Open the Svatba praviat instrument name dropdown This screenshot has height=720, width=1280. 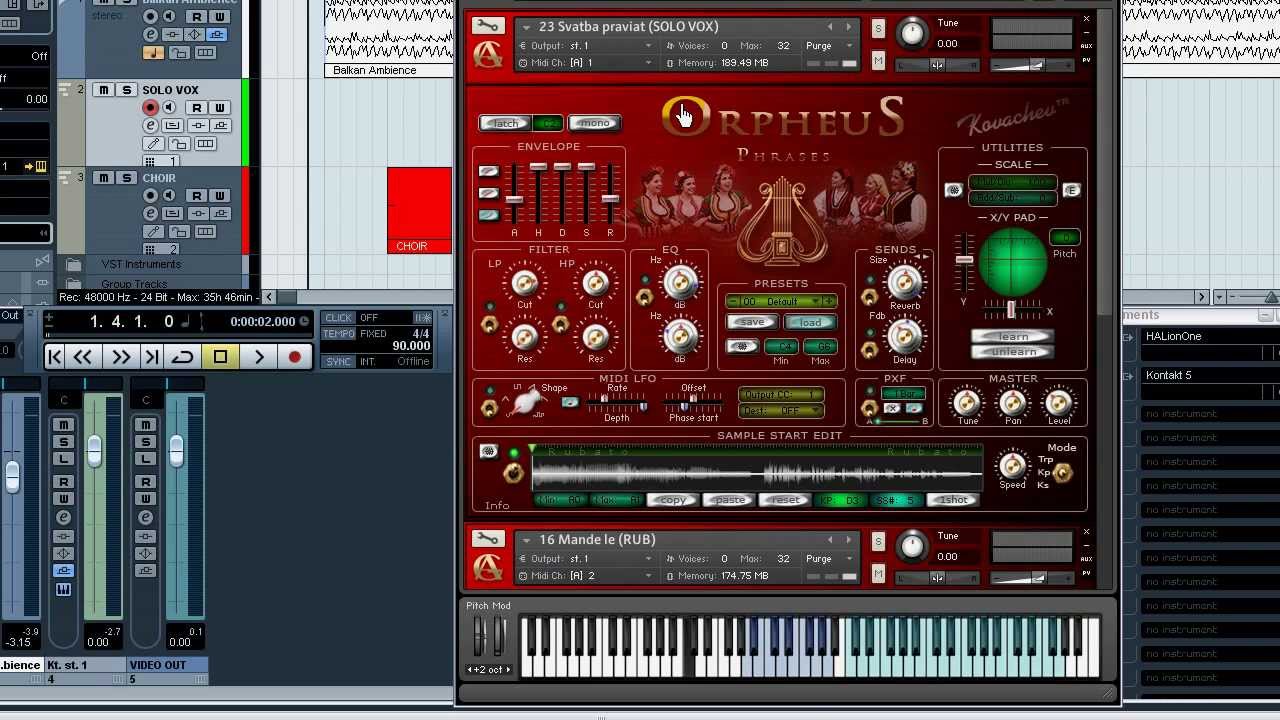(x=527, y=27)
